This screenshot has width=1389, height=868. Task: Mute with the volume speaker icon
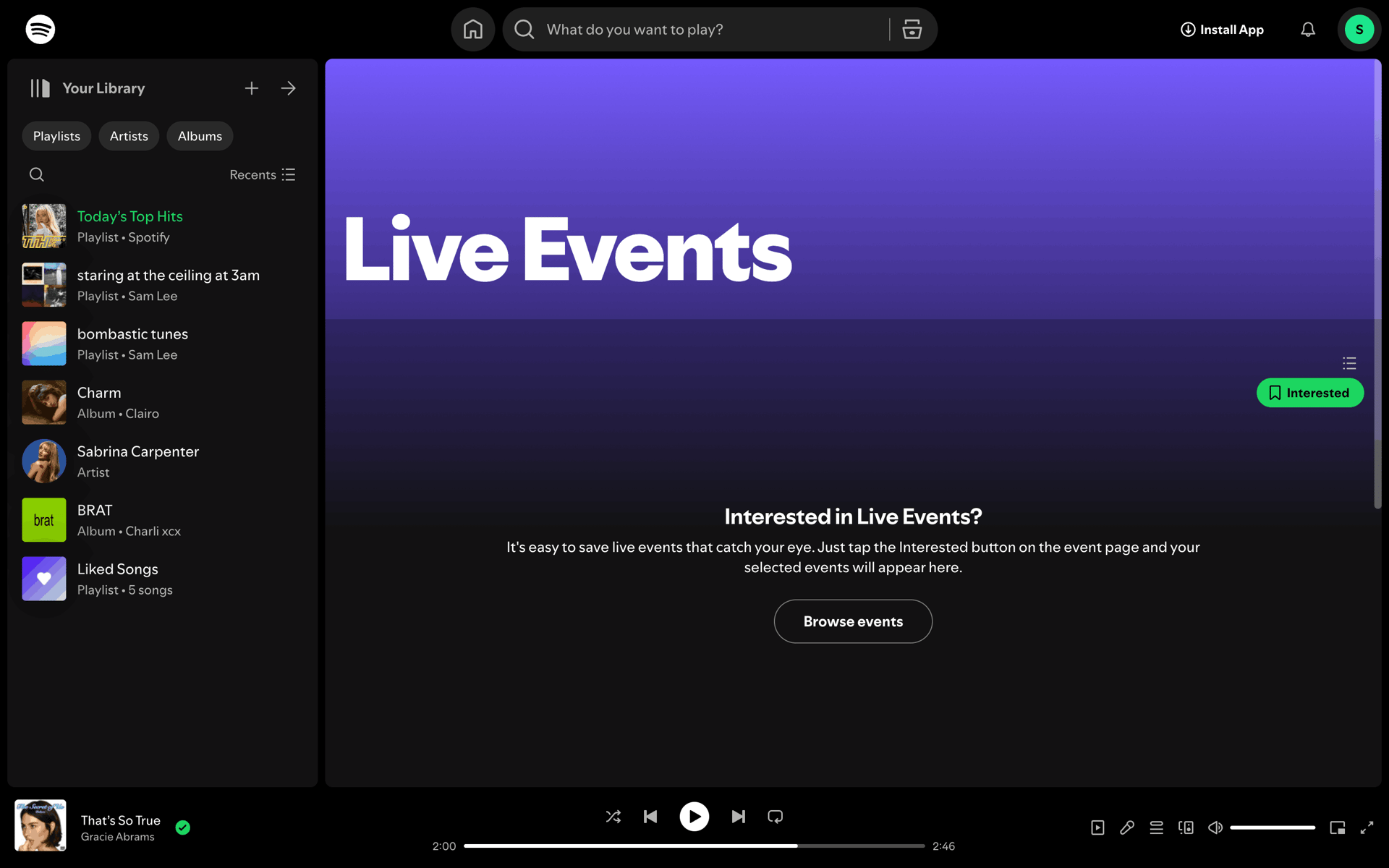[1215, 827]
